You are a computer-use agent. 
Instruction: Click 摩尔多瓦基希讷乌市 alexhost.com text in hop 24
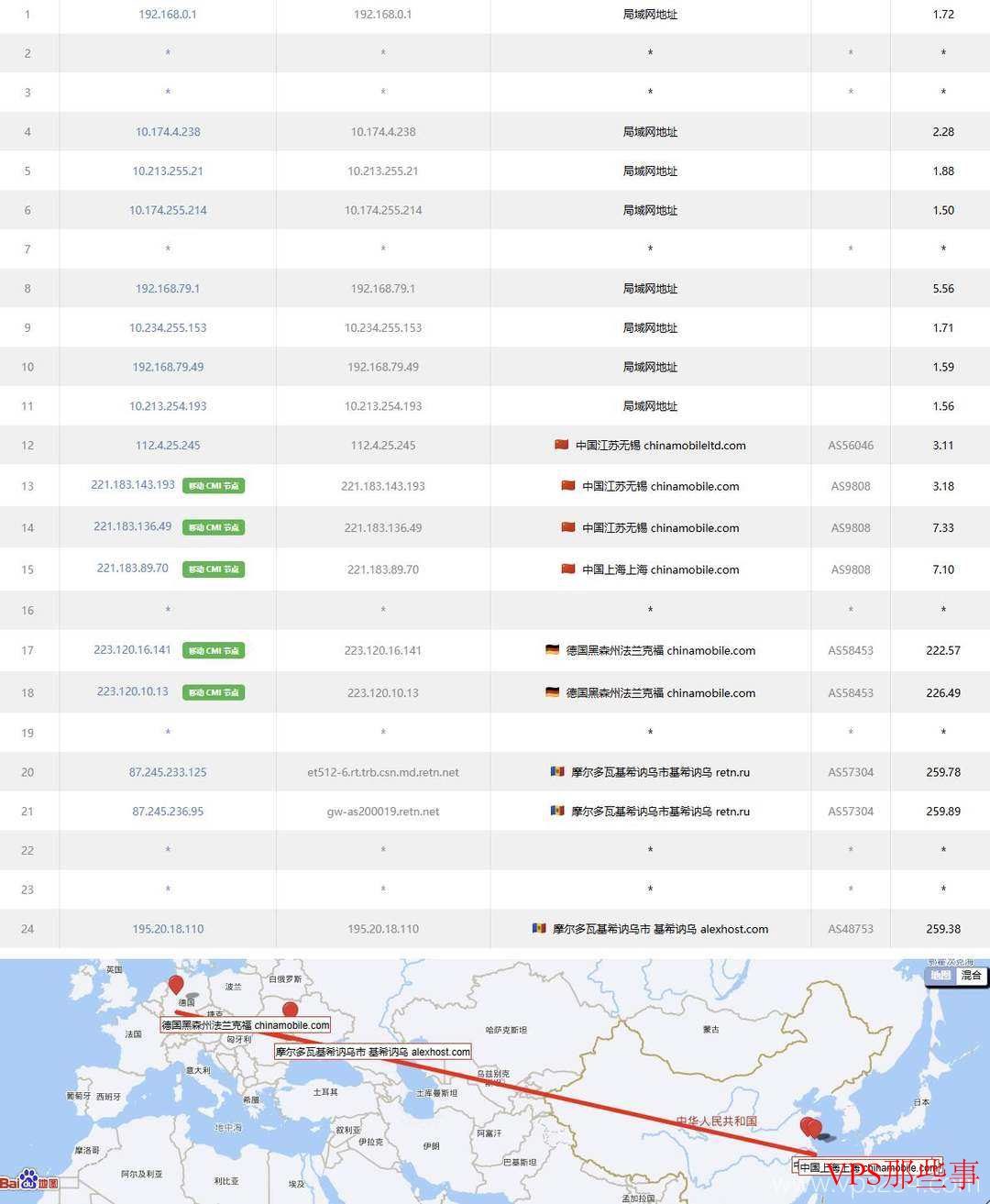(x=660, y=929)
